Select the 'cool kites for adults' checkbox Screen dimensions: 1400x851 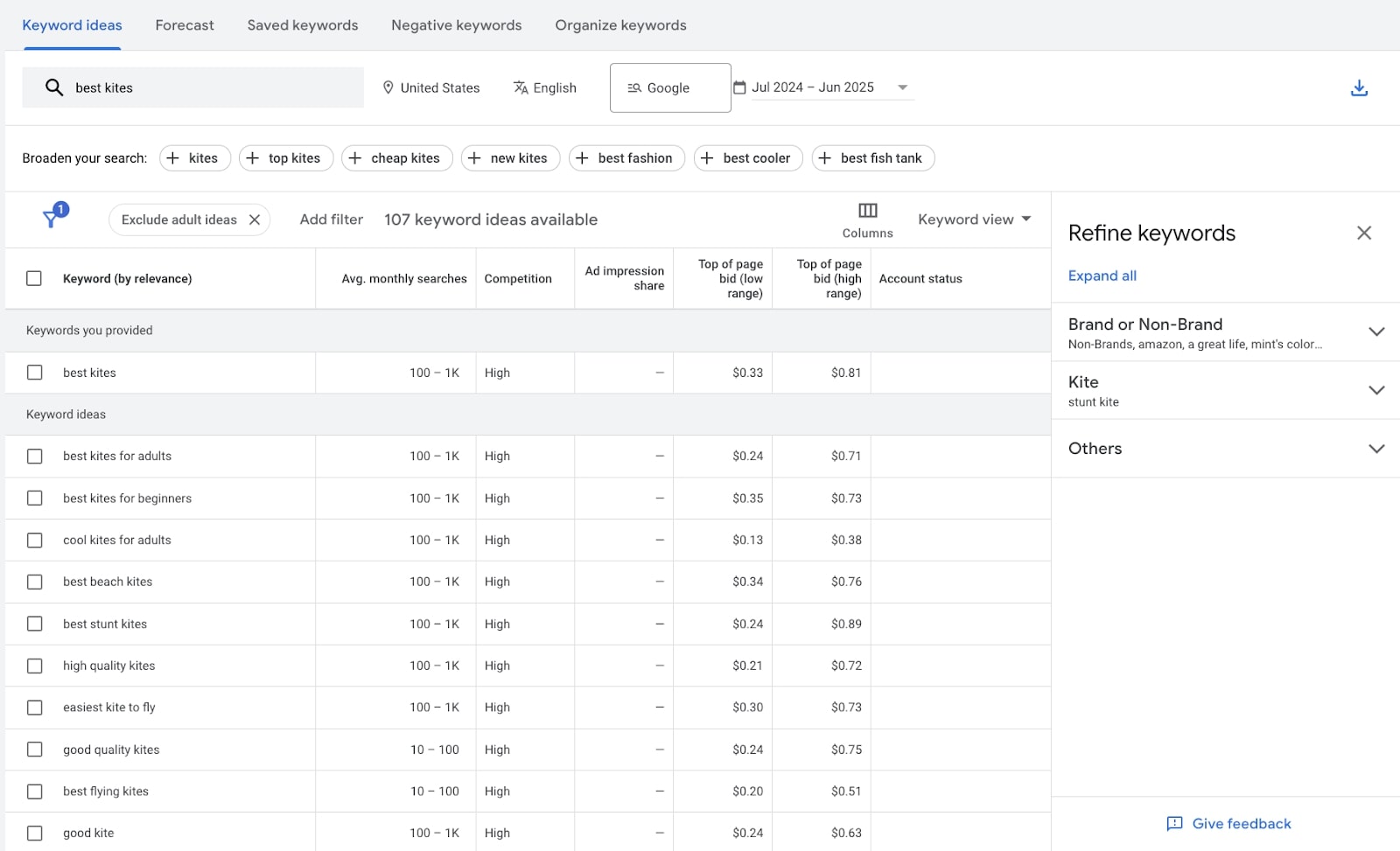point(34,540)
